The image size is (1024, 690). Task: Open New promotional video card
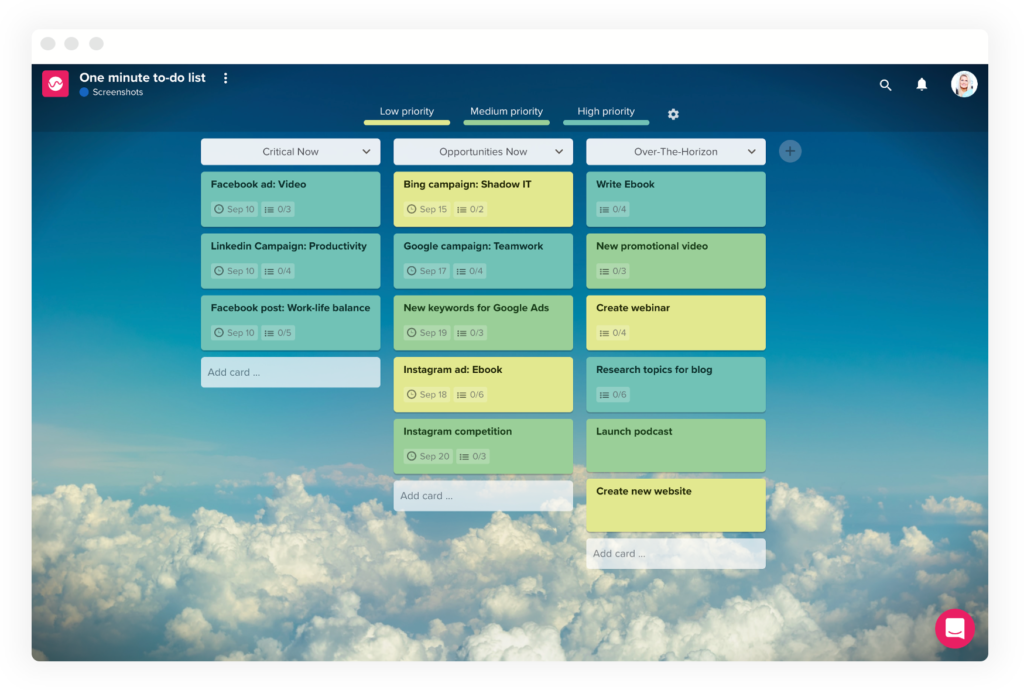pos(676,260)
